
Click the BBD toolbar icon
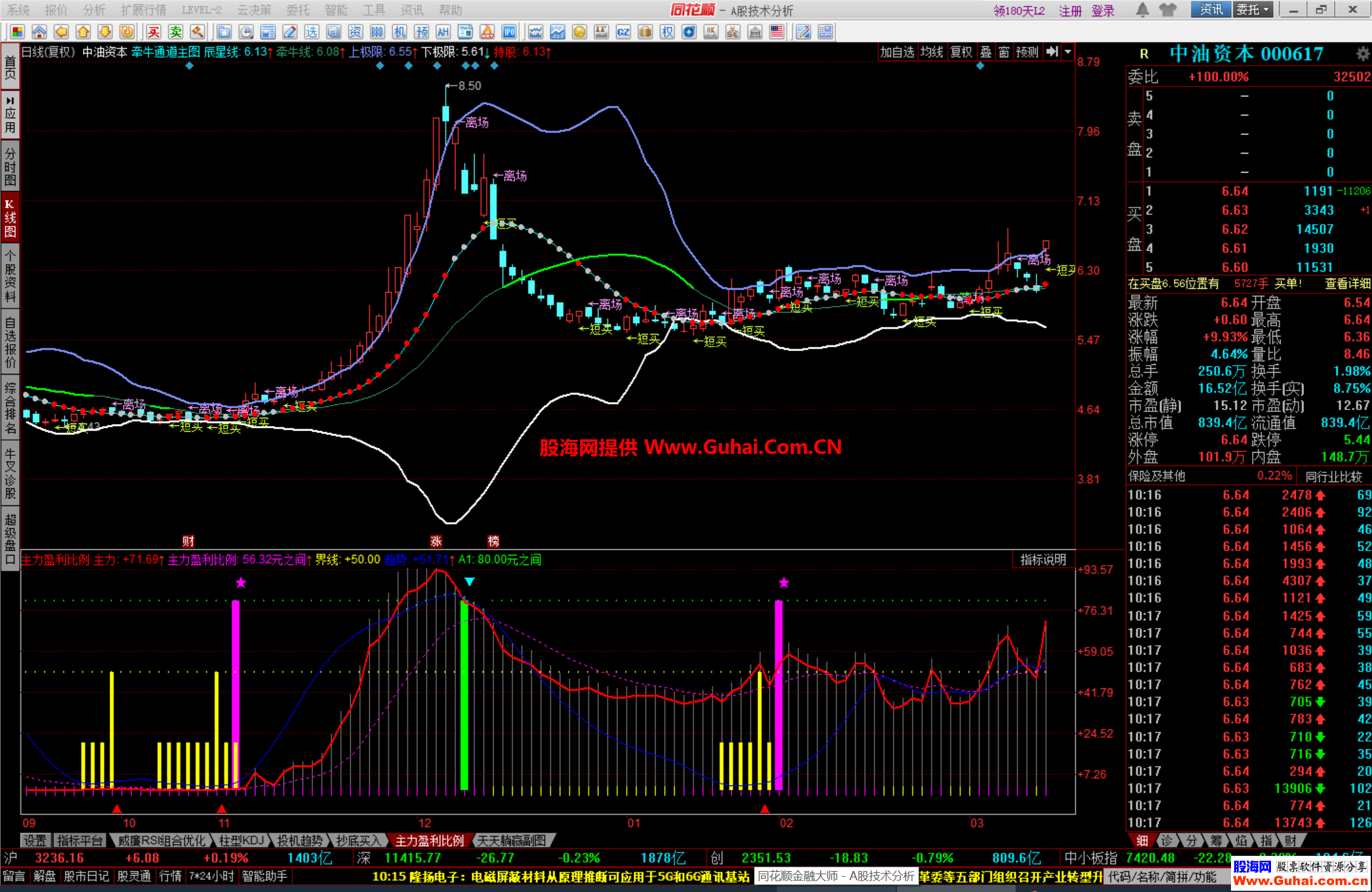pyautogui.click(x=377, y=32)
